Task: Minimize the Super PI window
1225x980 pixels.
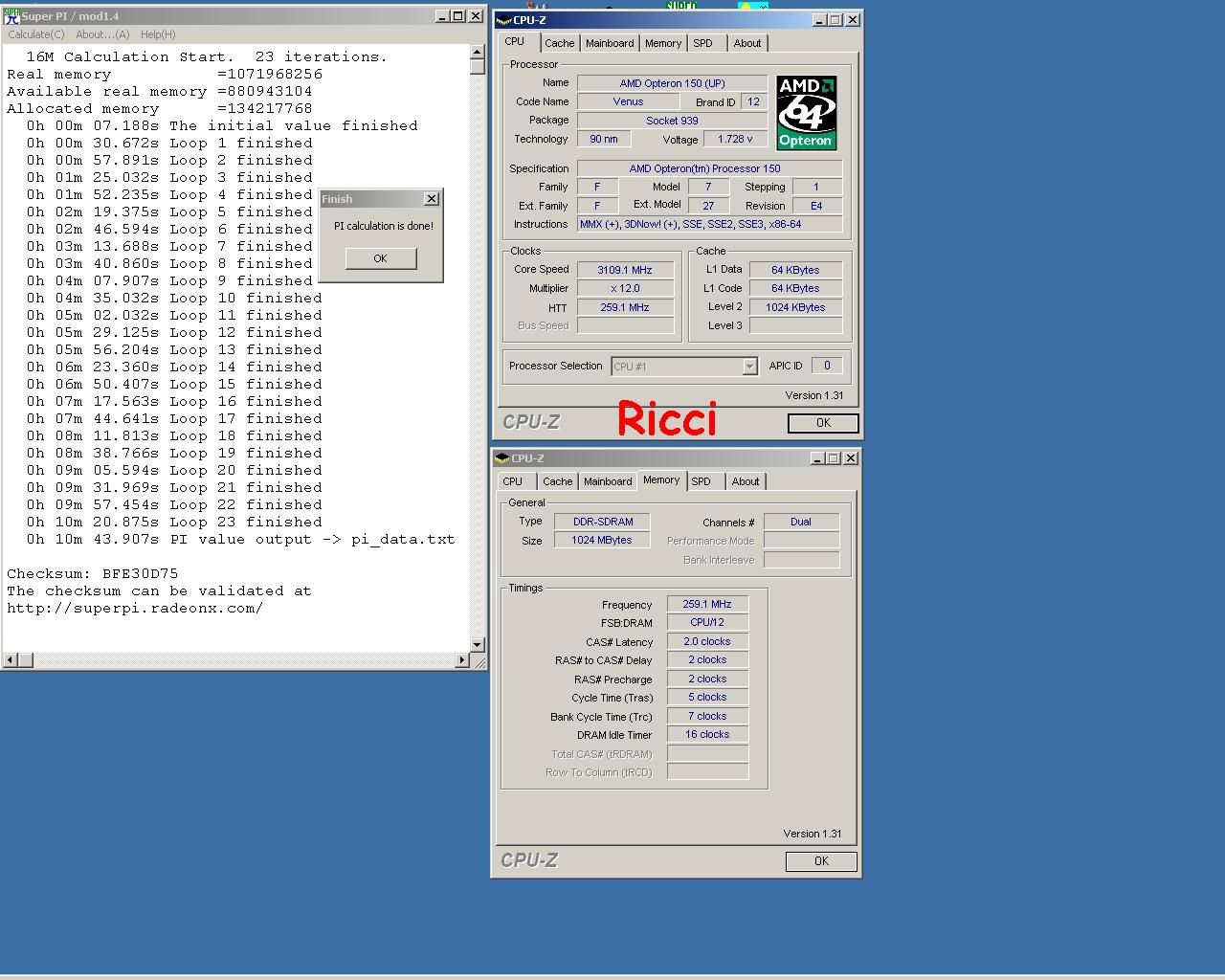Action: (442, 16)
